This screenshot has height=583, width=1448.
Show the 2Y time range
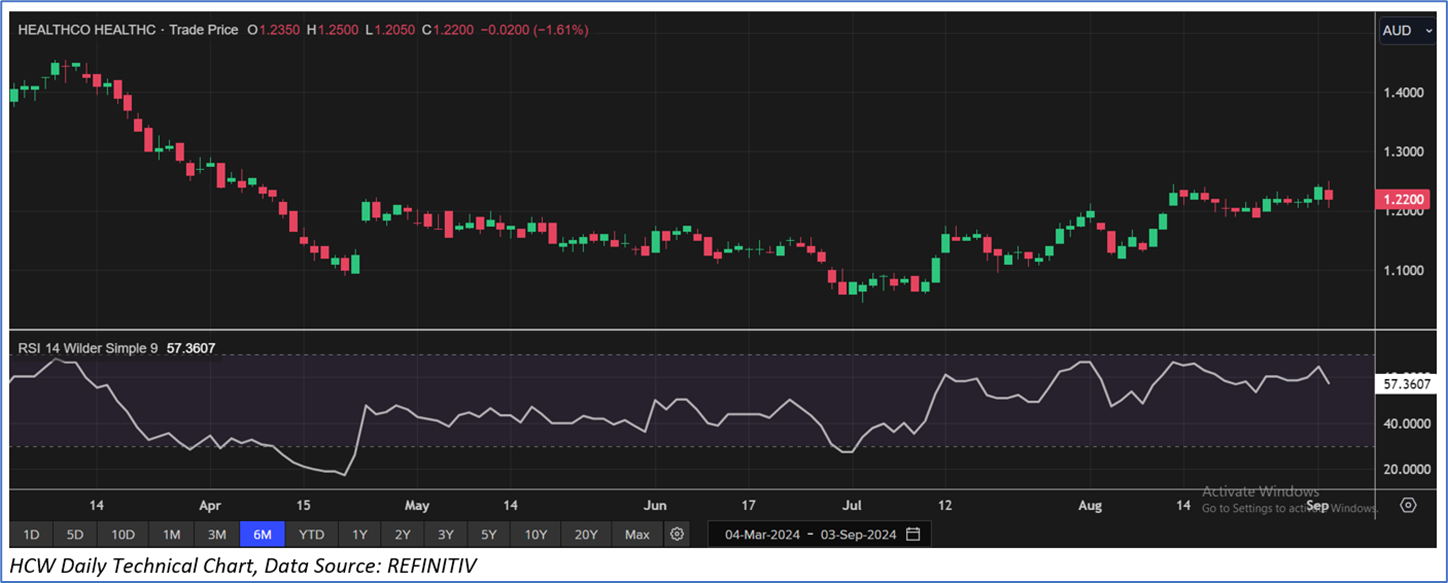click(402, 534)
